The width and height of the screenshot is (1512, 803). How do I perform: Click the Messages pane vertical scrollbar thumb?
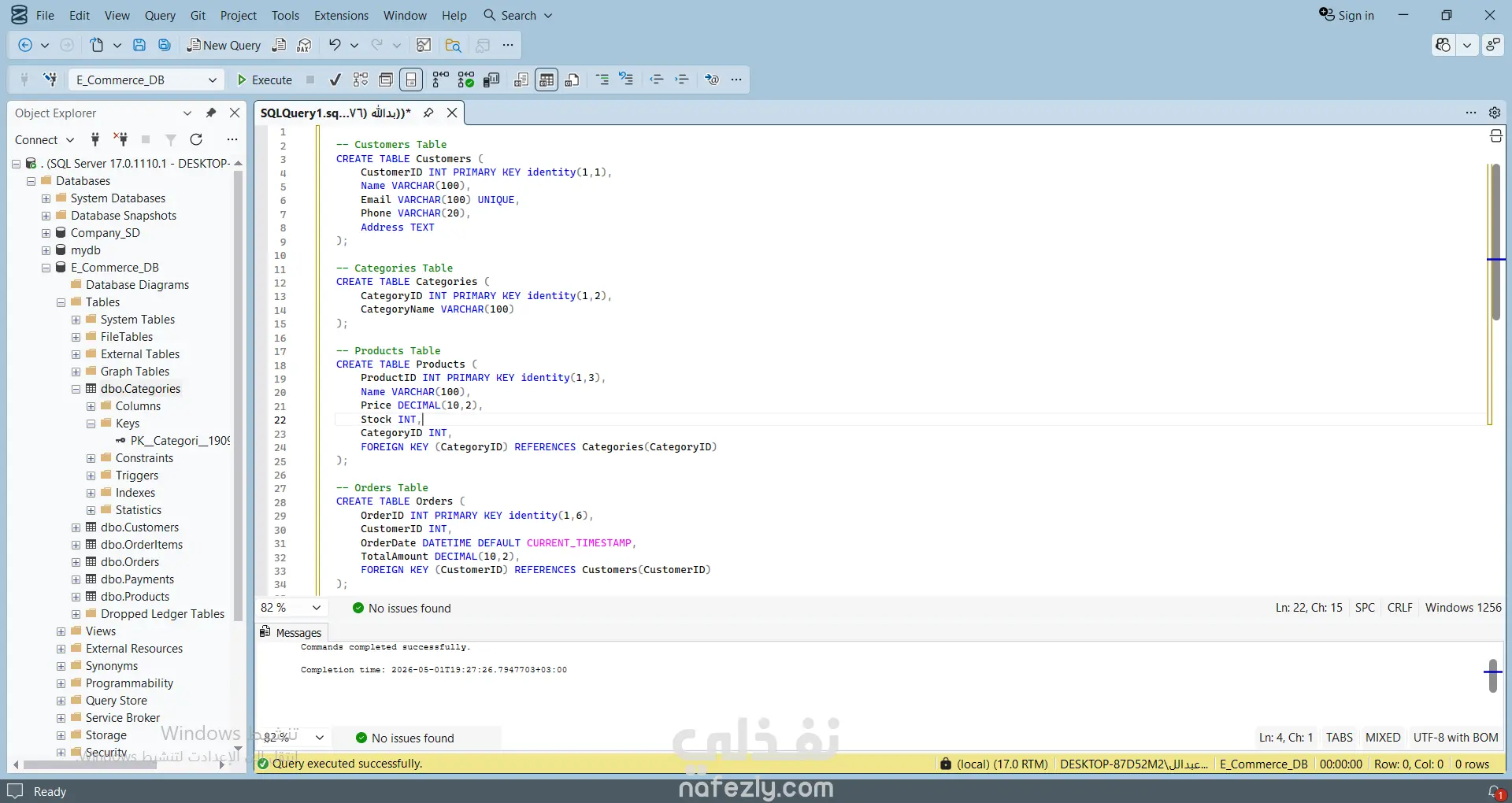[1493, 675]
